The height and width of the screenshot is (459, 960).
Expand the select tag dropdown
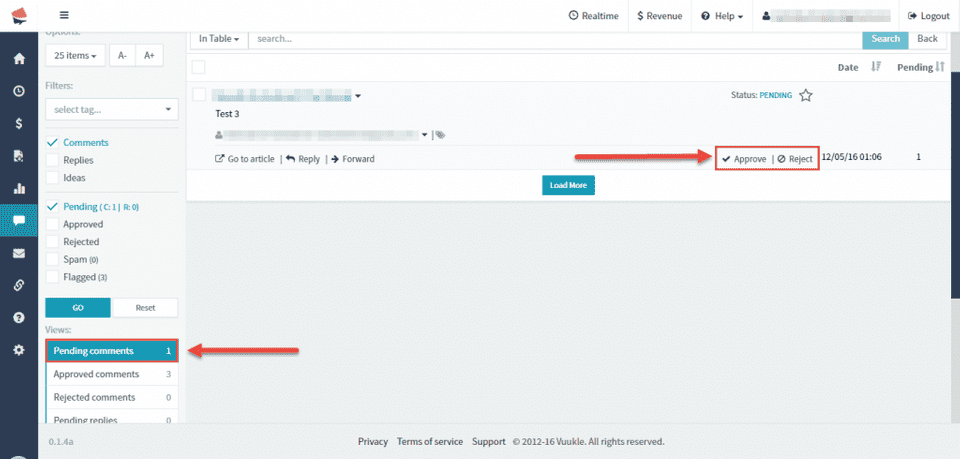pyautogui.click(x=112, y=109)
